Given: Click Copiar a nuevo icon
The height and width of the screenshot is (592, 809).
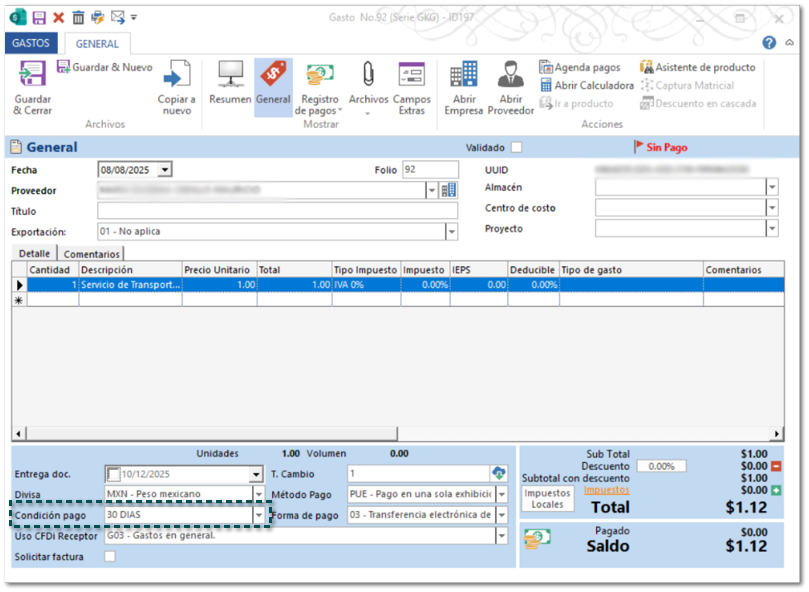Looking at the screenshot, I should pyautogui.click(x=177, y=77).
